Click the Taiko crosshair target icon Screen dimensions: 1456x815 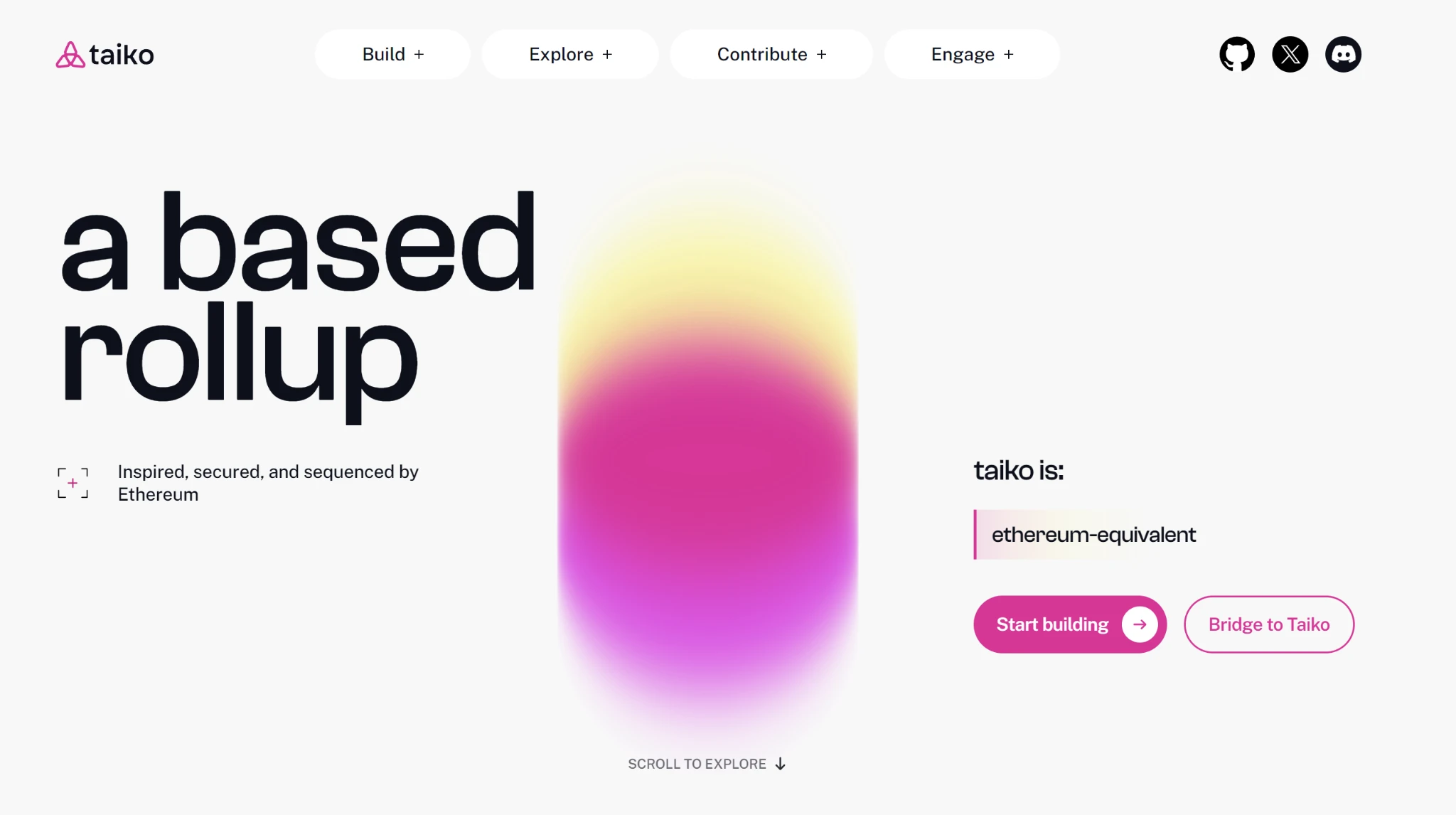72,483
